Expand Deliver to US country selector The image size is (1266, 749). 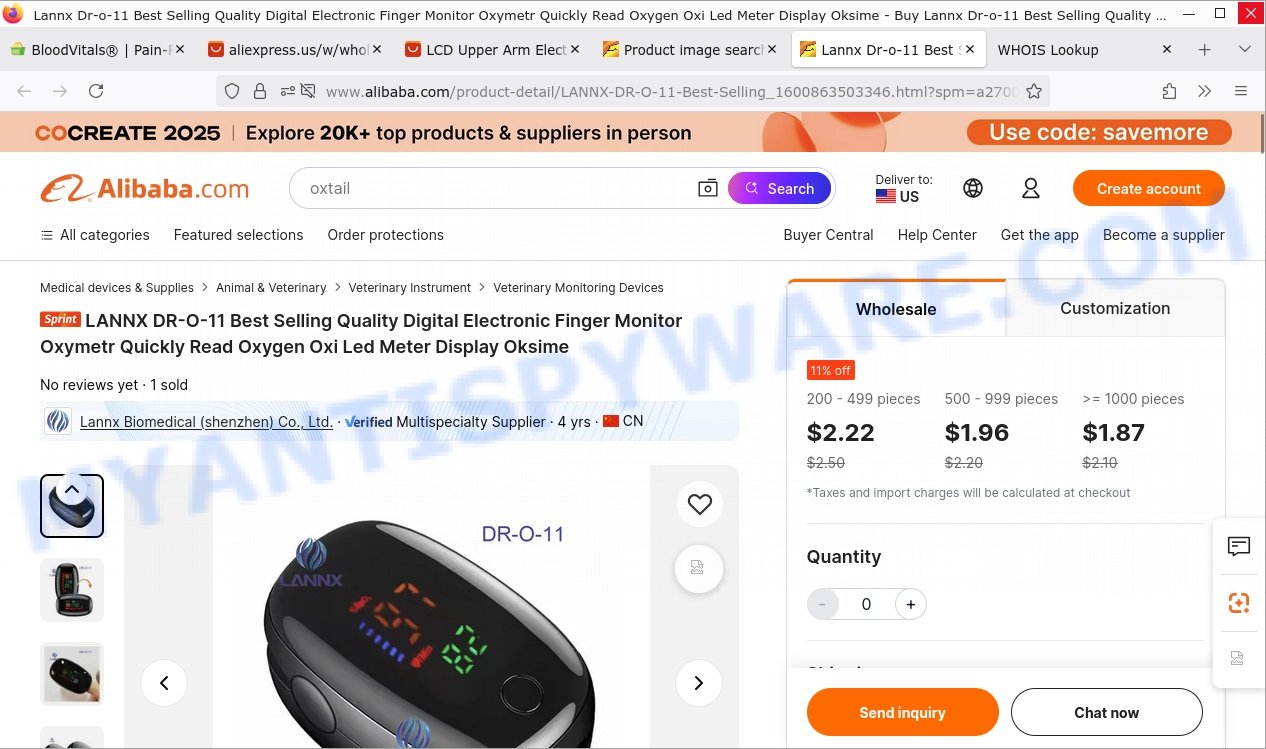(903, 188)
